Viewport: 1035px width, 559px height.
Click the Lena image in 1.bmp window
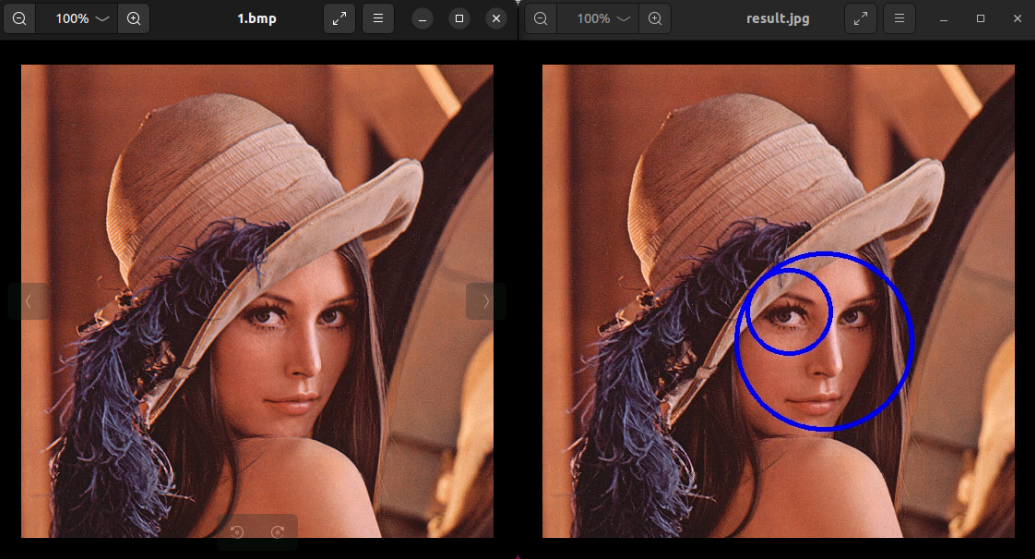(x=257, y=301)
